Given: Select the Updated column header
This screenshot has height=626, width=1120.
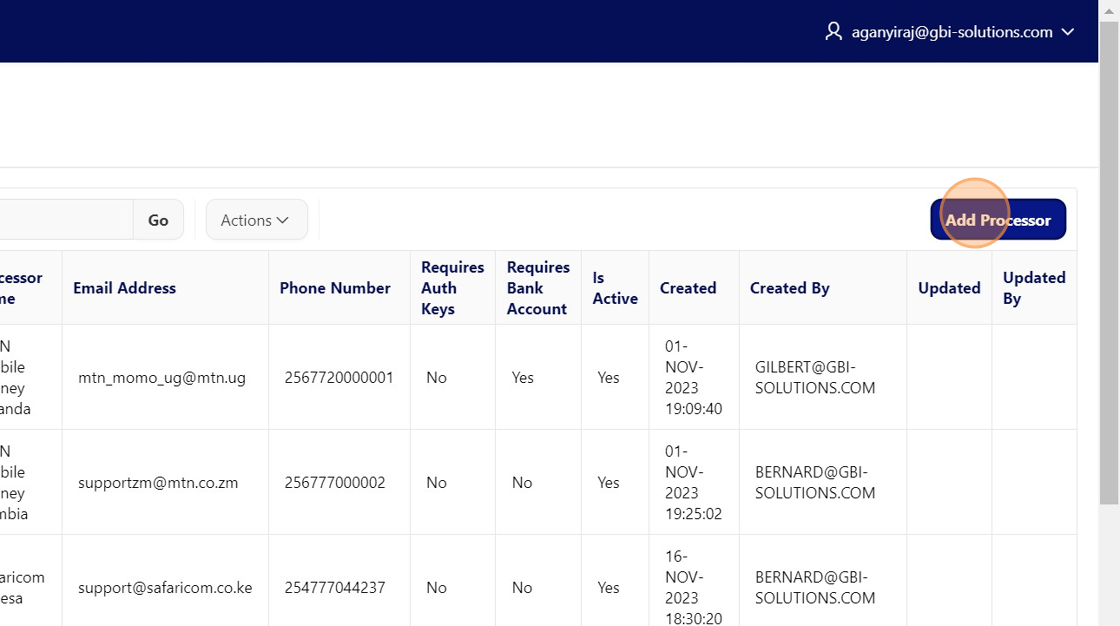Looking at the screenshot, I should coord(948,288).
